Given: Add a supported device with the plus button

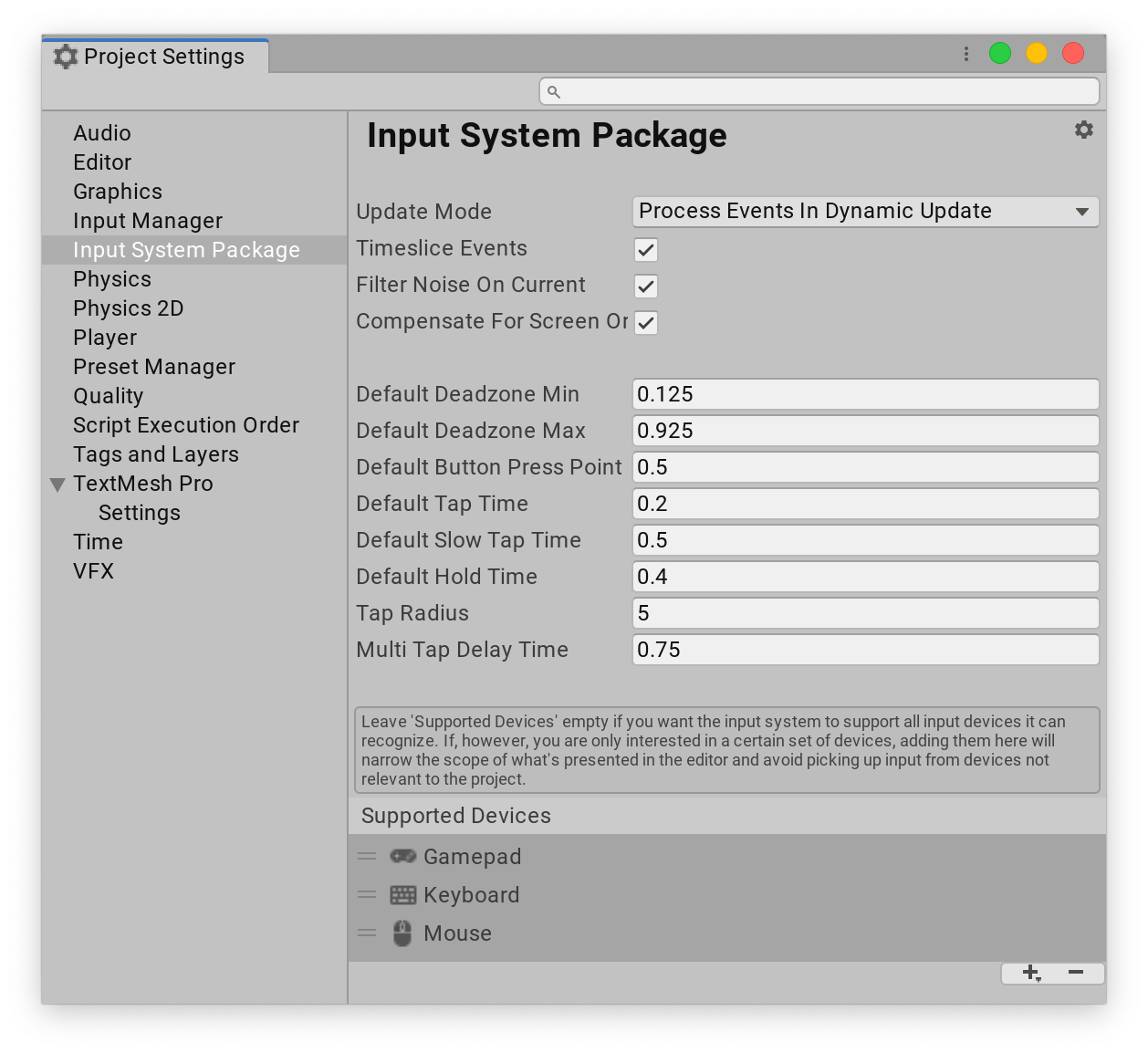Looking at the screenshot, I should pos(1031,974).
